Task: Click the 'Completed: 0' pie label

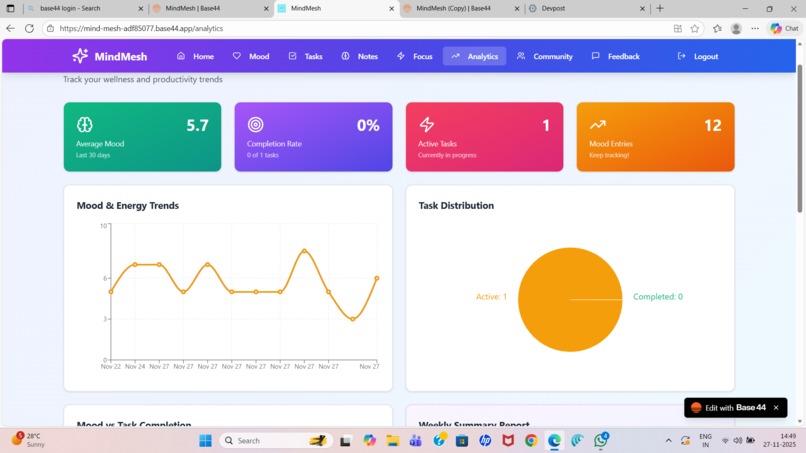Action: (x=658, y=297)
